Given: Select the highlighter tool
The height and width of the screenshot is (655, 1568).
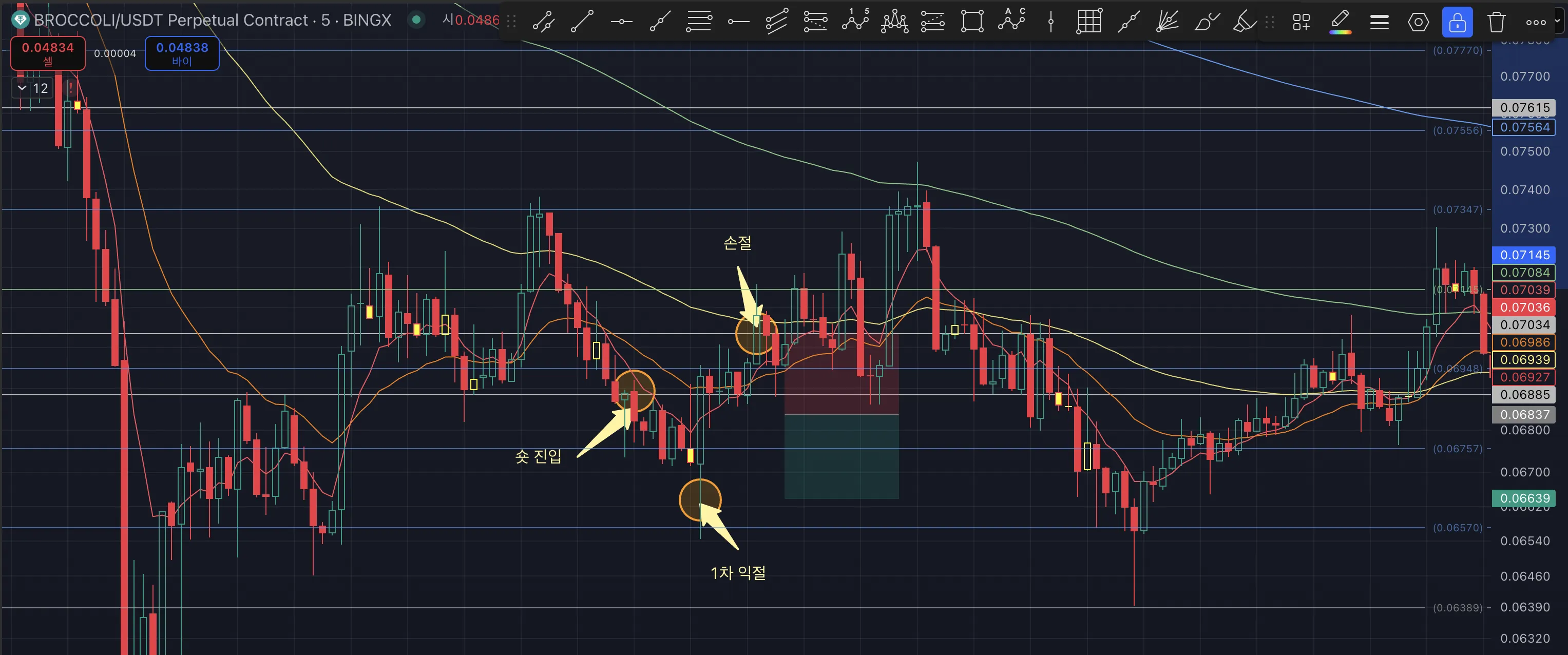Looking at the screenshot, I should (x=1245, y=22).
